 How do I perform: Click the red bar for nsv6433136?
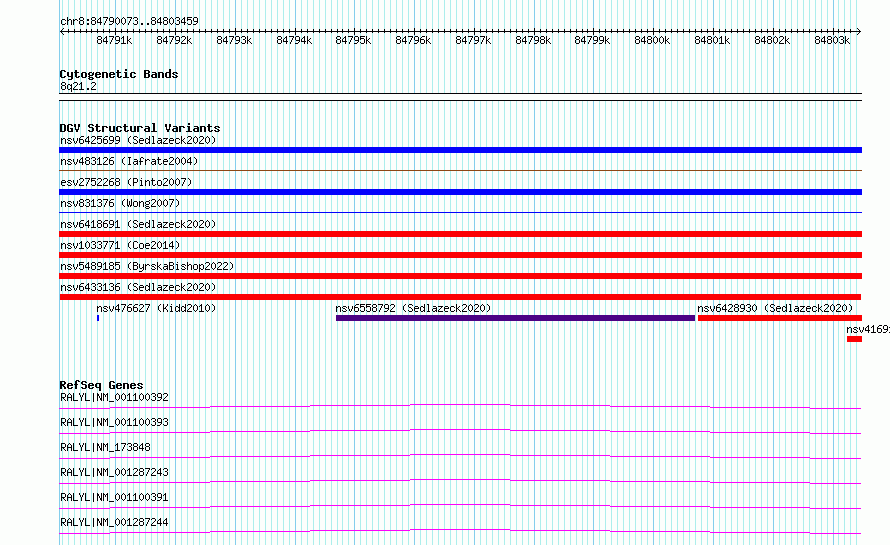[460, 297]
